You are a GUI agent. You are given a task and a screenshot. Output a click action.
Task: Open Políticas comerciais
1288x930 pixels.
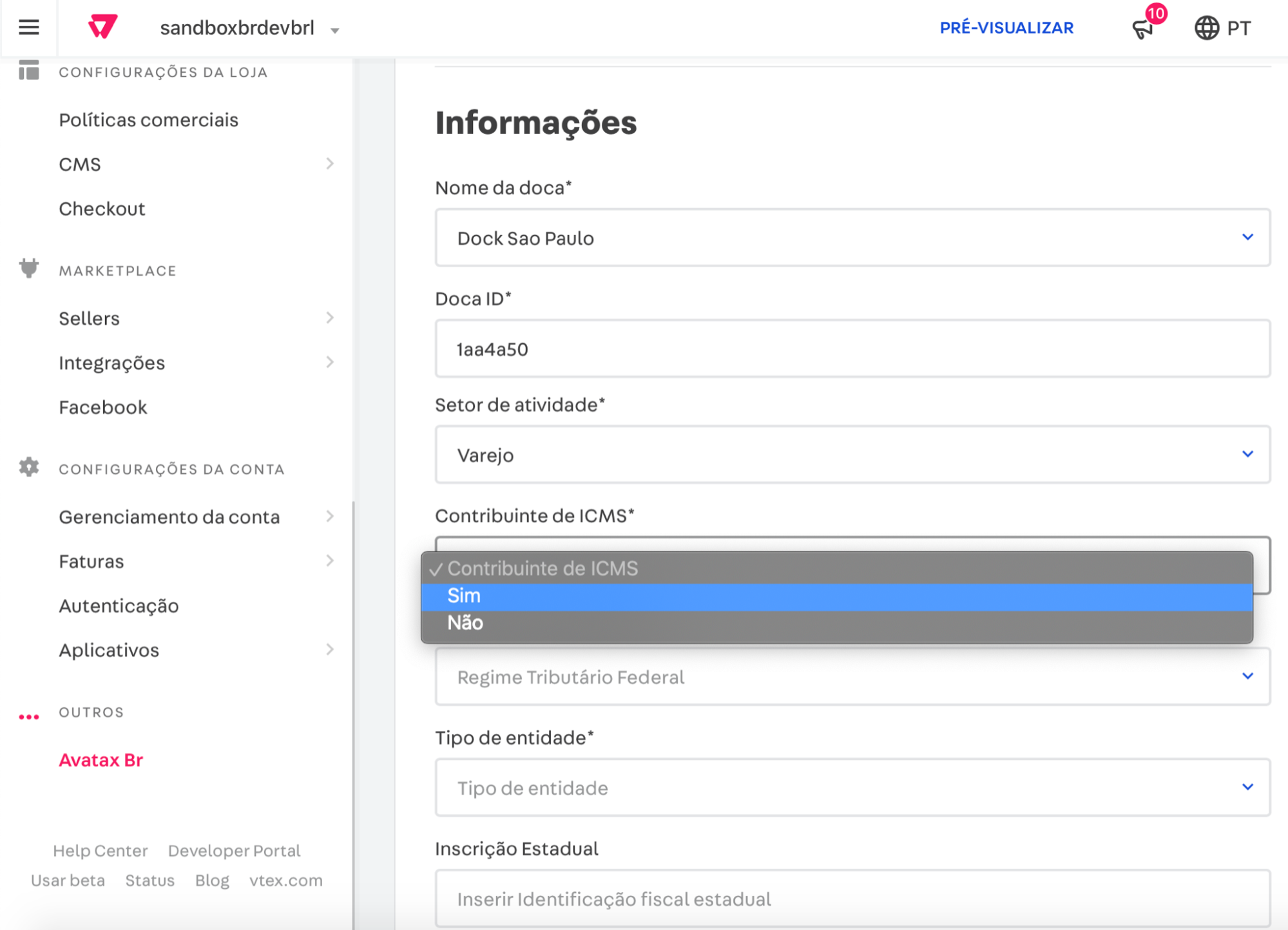(148, 120)
